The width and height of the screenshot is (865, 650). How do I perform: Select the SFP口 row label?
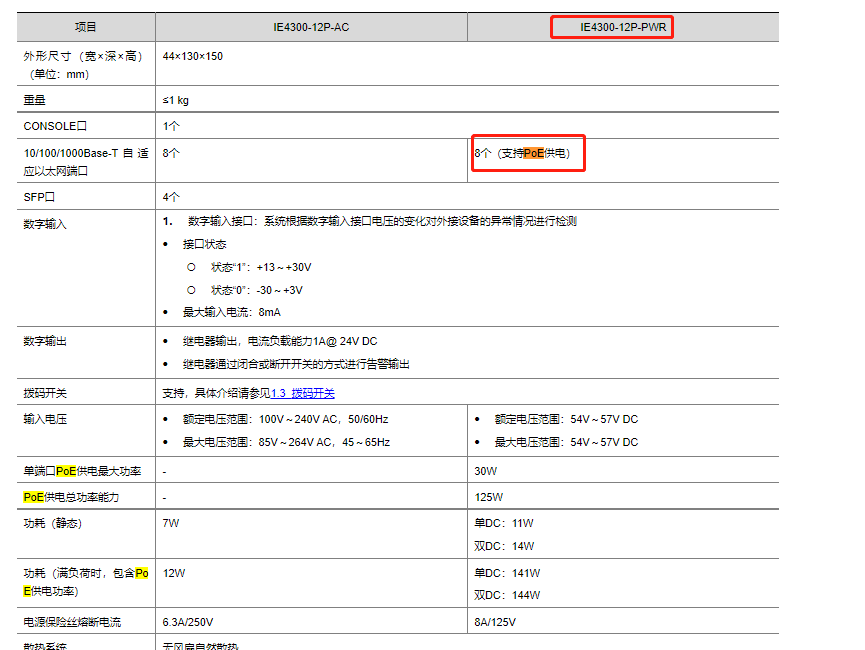(39, 197)
